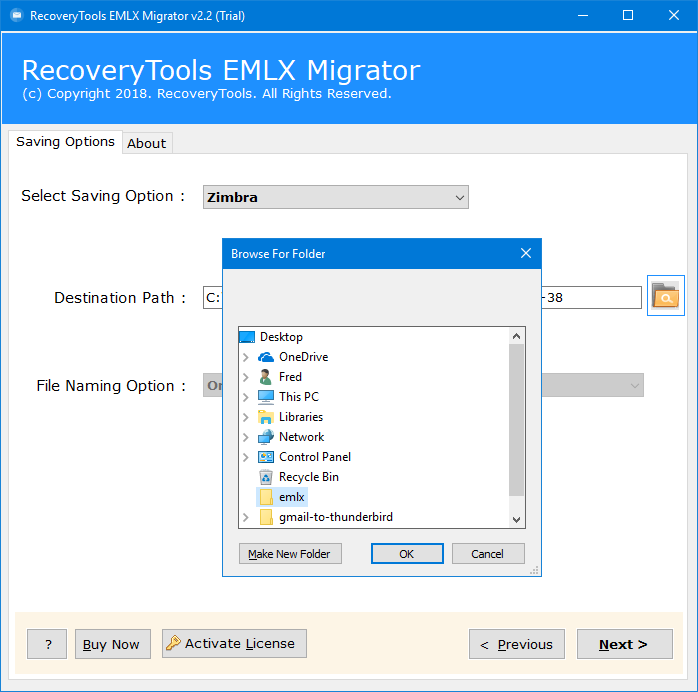Click the Next button
The height and width of the screenshot is (692, 698).
(x=624, y=644)
